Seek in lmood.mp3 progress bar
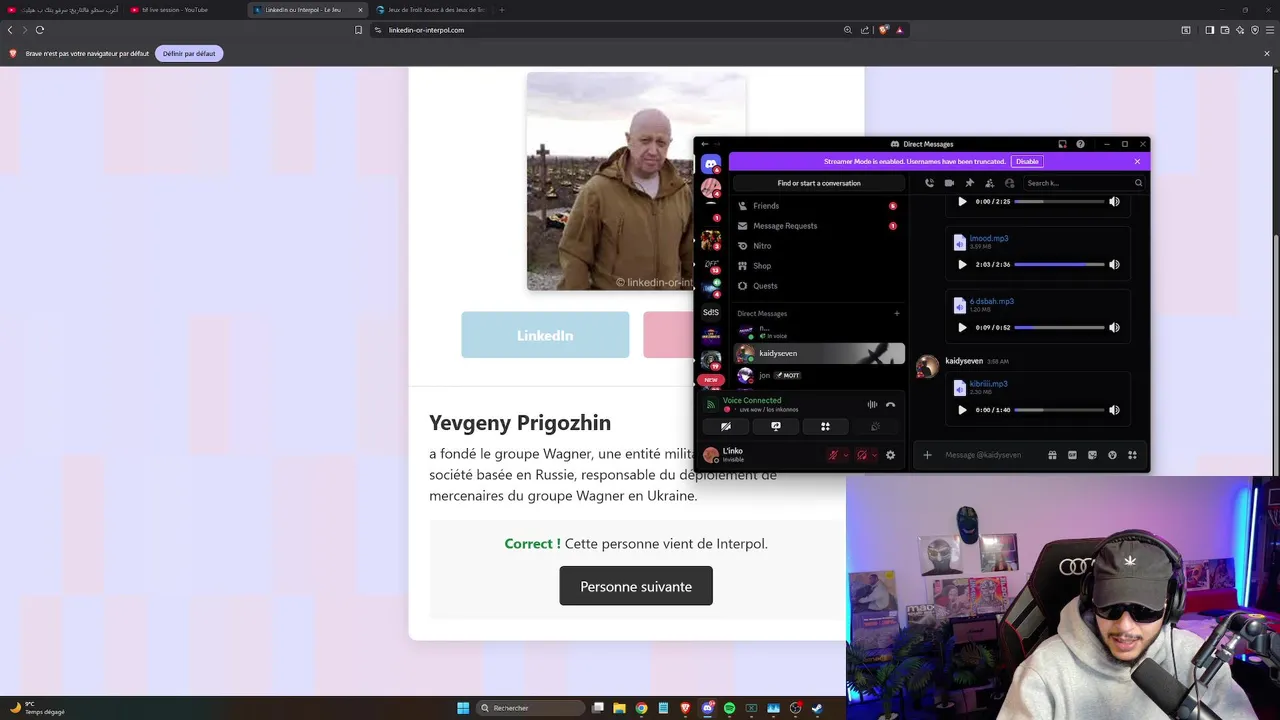Viewport: 1280px width, 720px height. [1059, 264]
